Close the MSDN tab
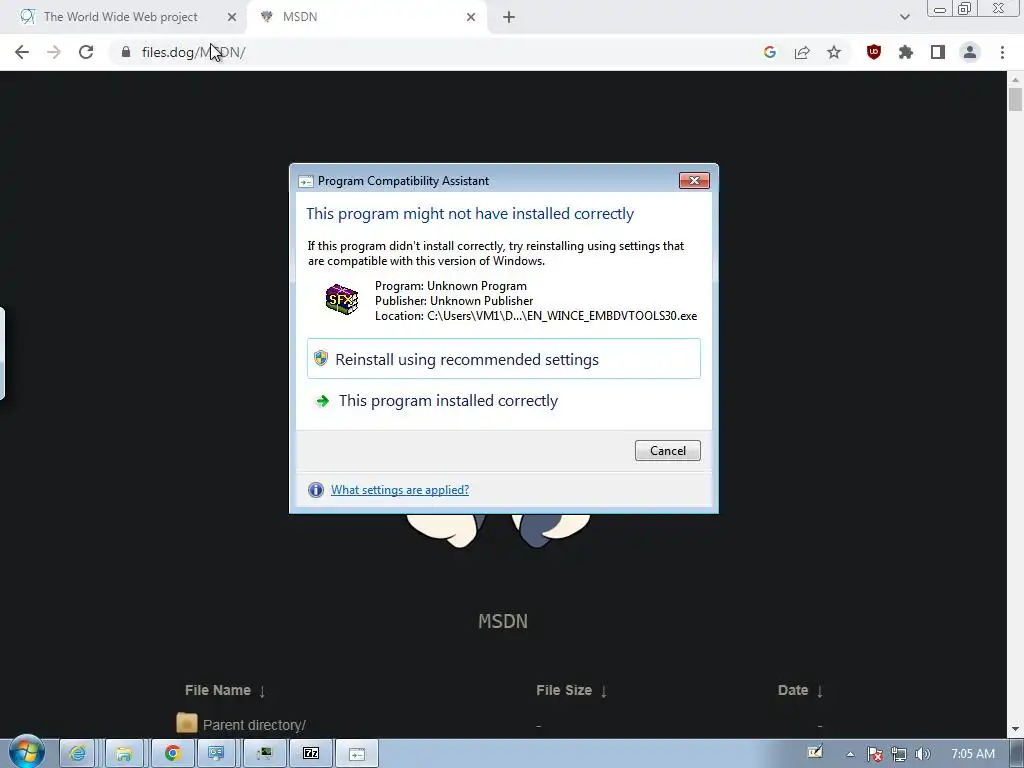The height and width of the screenshot is (768, 1024). tap(471, 17)
